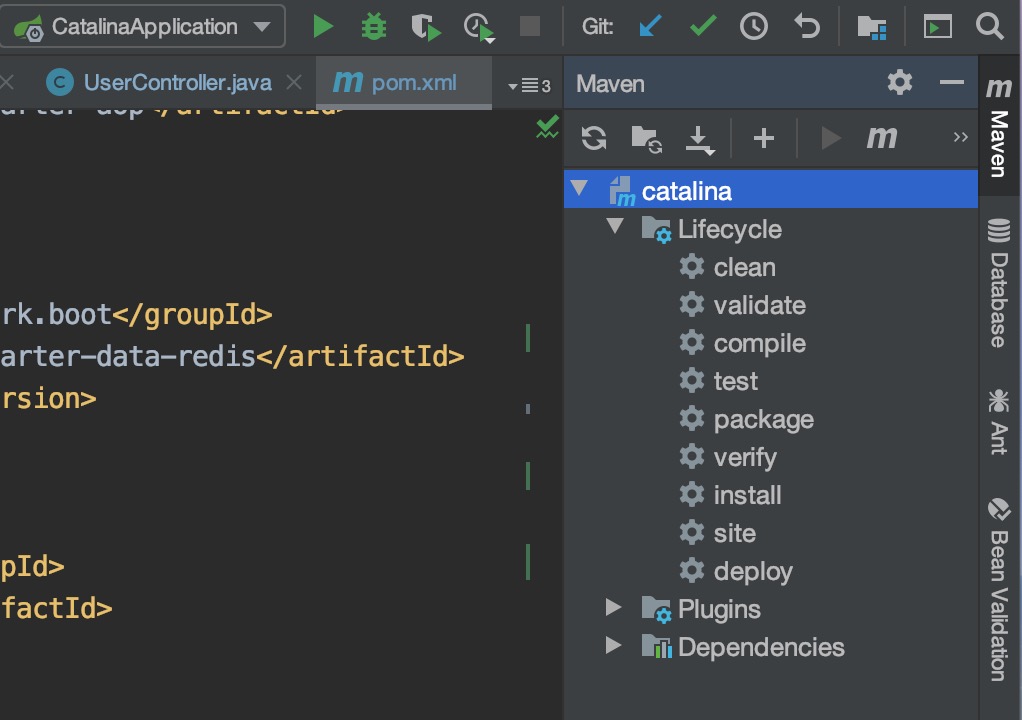
Task: Generate sources and update folders icon
Action: pyautogui.click(x=647, y=139)
